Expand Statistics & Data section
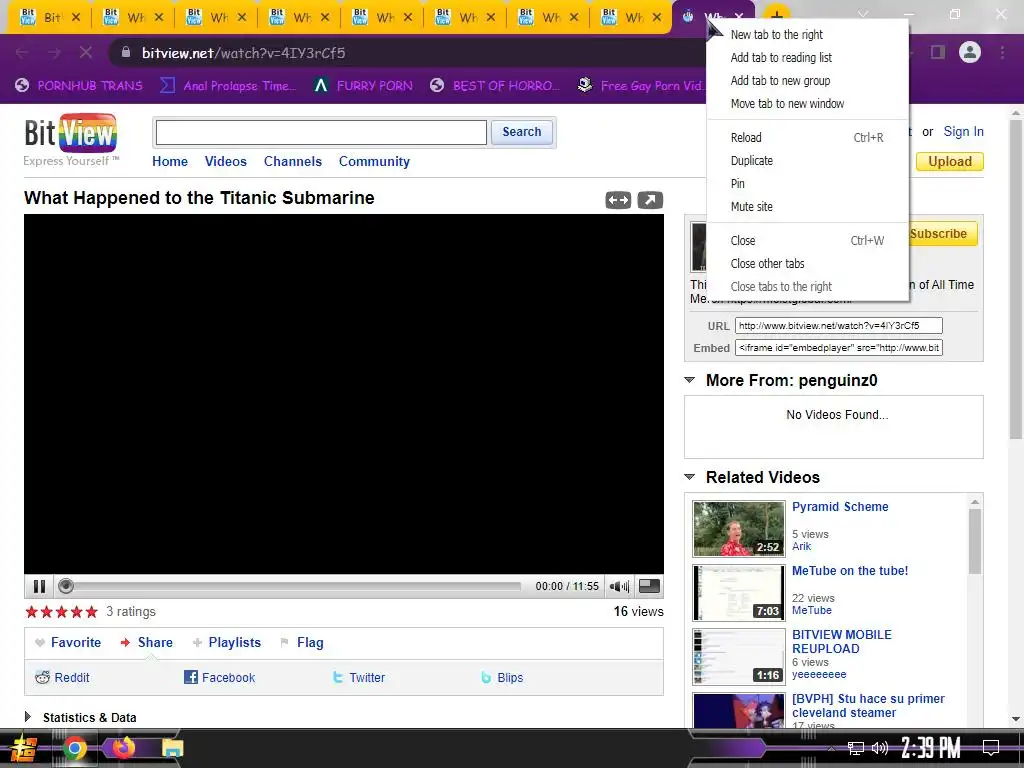This screenshot has width=1024, height=768. tap(27, 716)
